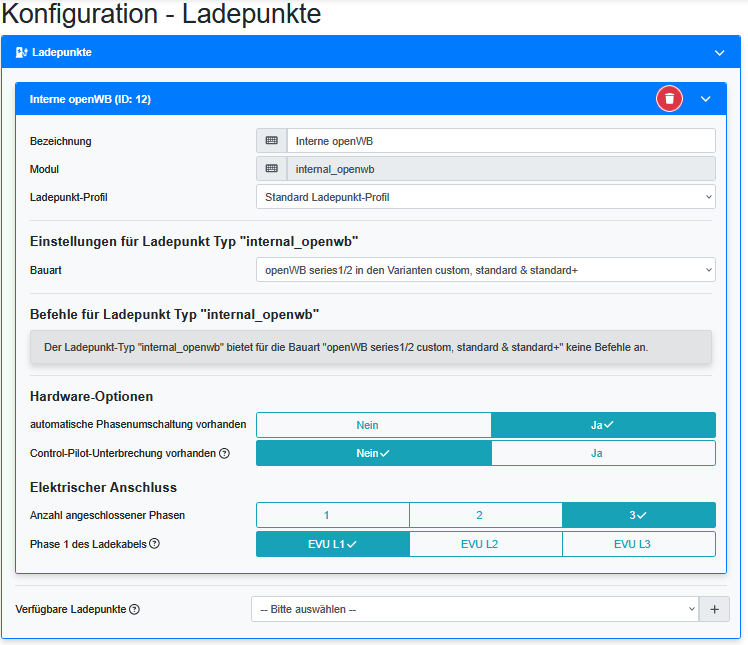Click the "Bauart" label
The height and width of the screenshot is (645, 748).
click(x=46, y=270)
